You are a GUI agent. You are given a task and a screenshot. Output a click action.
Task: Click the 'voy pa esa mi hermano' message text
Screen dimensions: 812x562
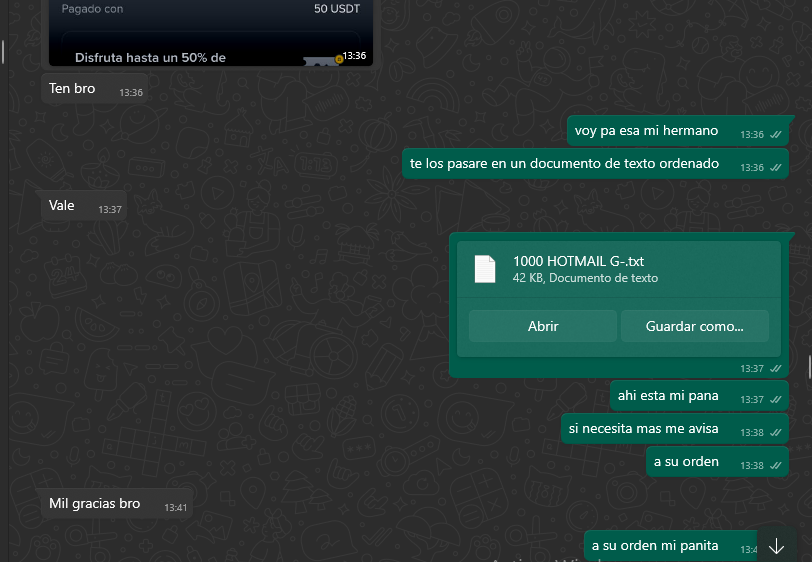coord(646,131)
